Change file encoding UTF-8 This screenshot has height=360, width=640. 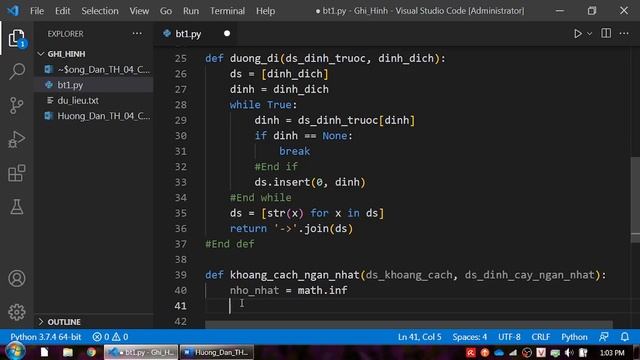(509, 337)
